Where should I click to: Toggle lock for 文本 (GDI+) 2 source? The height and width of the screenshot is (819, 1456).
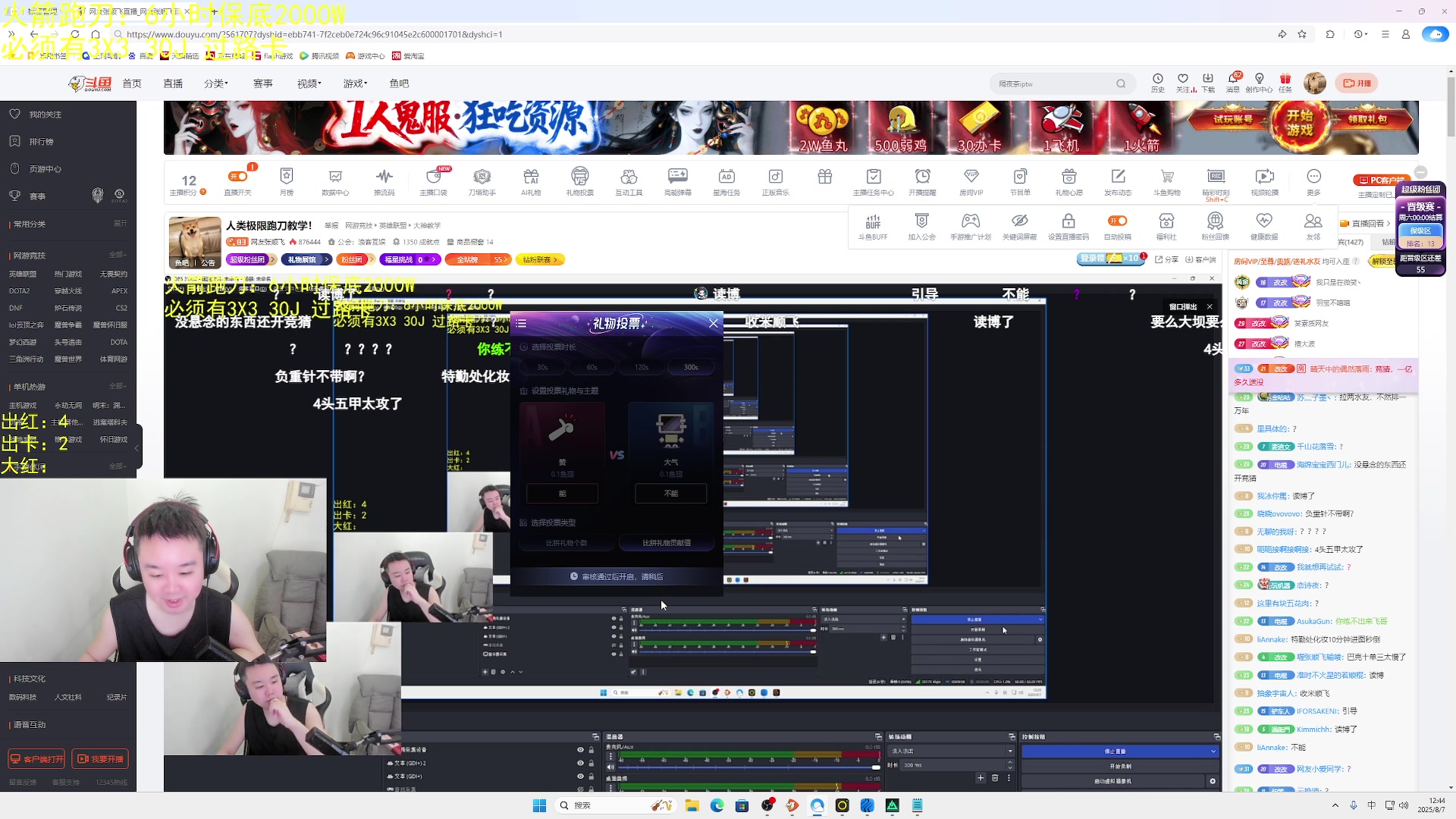591,763
